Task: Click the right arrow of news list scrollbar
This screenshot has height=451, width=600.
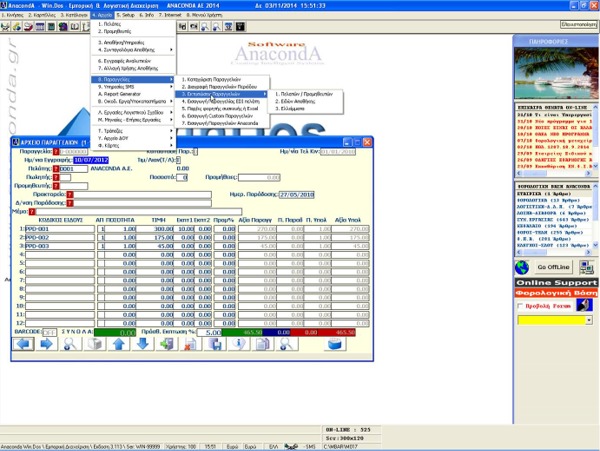Action: click(589, 174)
